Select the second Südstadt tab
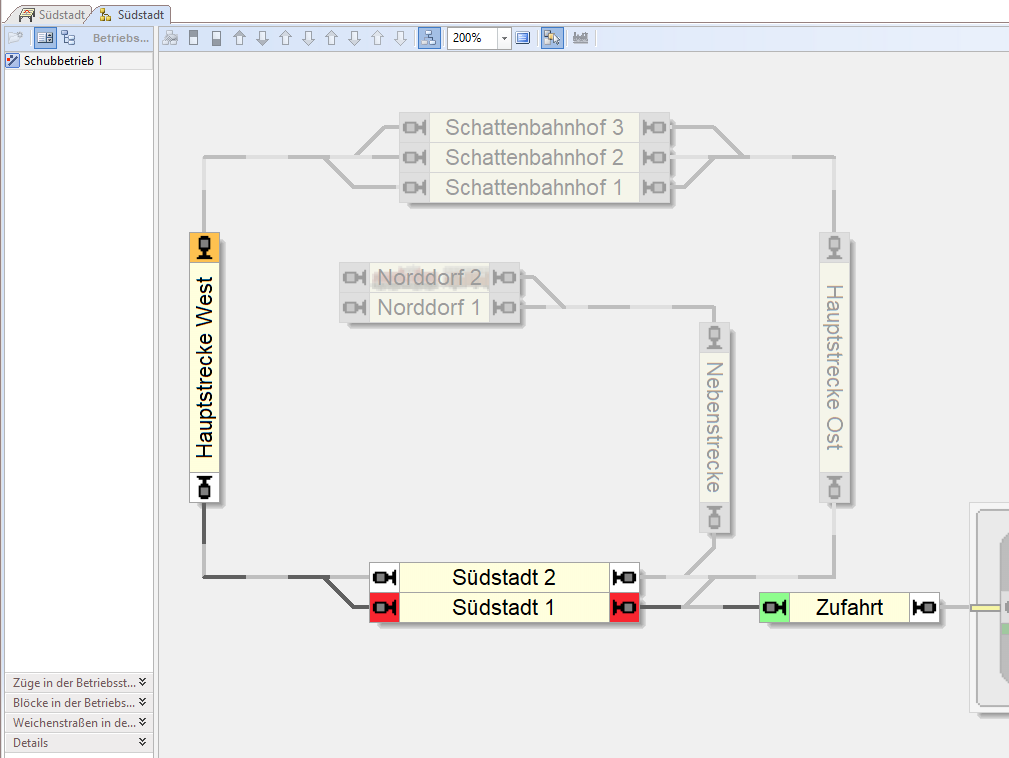Viewport: 1009px width, 758px height. tap(132, 15)
